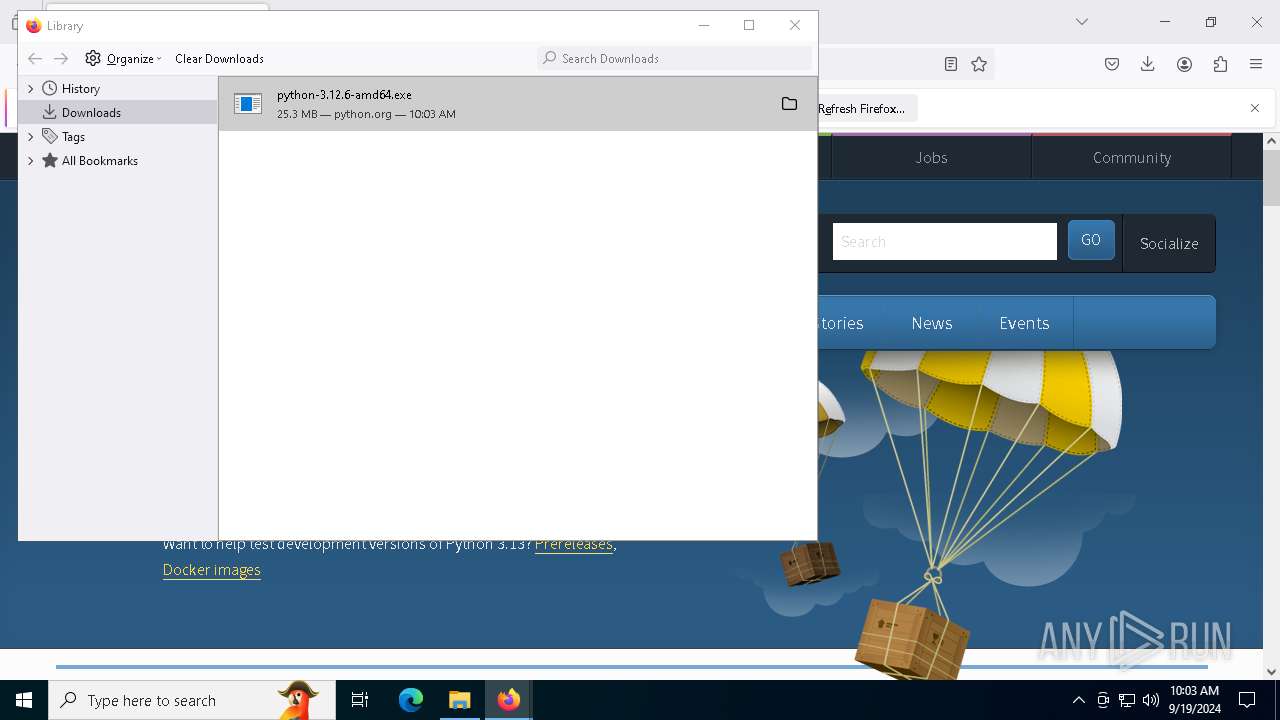Open Save to Pocket icon
The height and width of the screenshot is (720, 1280).
pyautogui.click(x=1112, y=64)
